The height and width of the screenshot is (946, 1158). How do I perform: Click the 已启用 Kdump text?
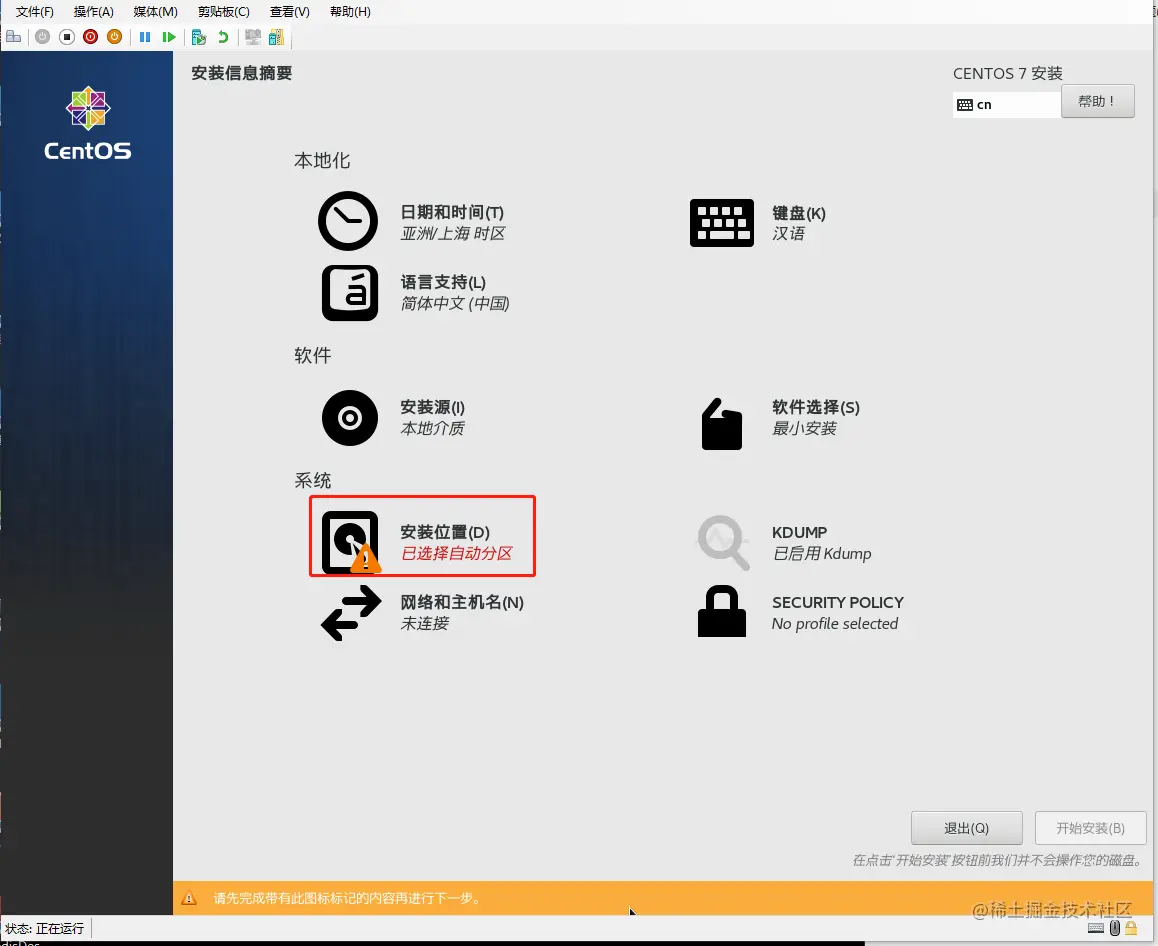[822, 554]
